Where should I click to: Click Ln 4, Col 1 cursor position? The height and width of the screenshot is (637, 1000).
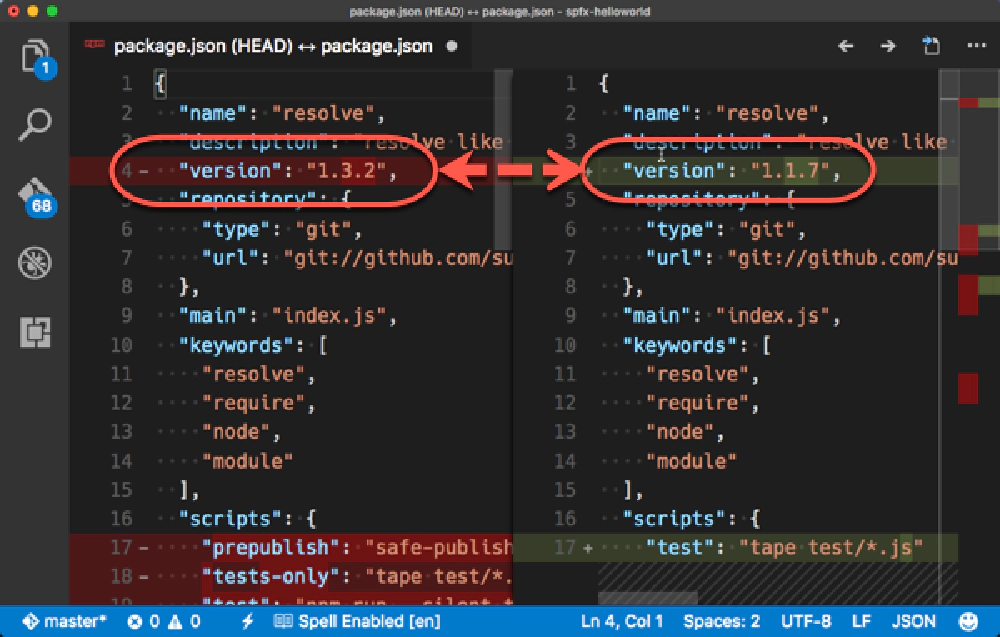[622, 621]
